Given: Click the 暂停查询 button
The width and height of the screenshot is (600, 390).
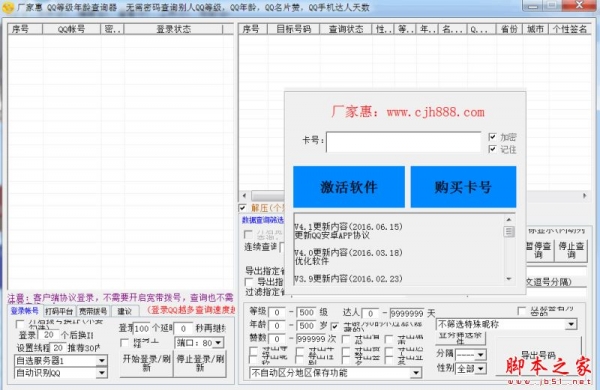Looking at the screenshot, I should click(x=539, y=250).
